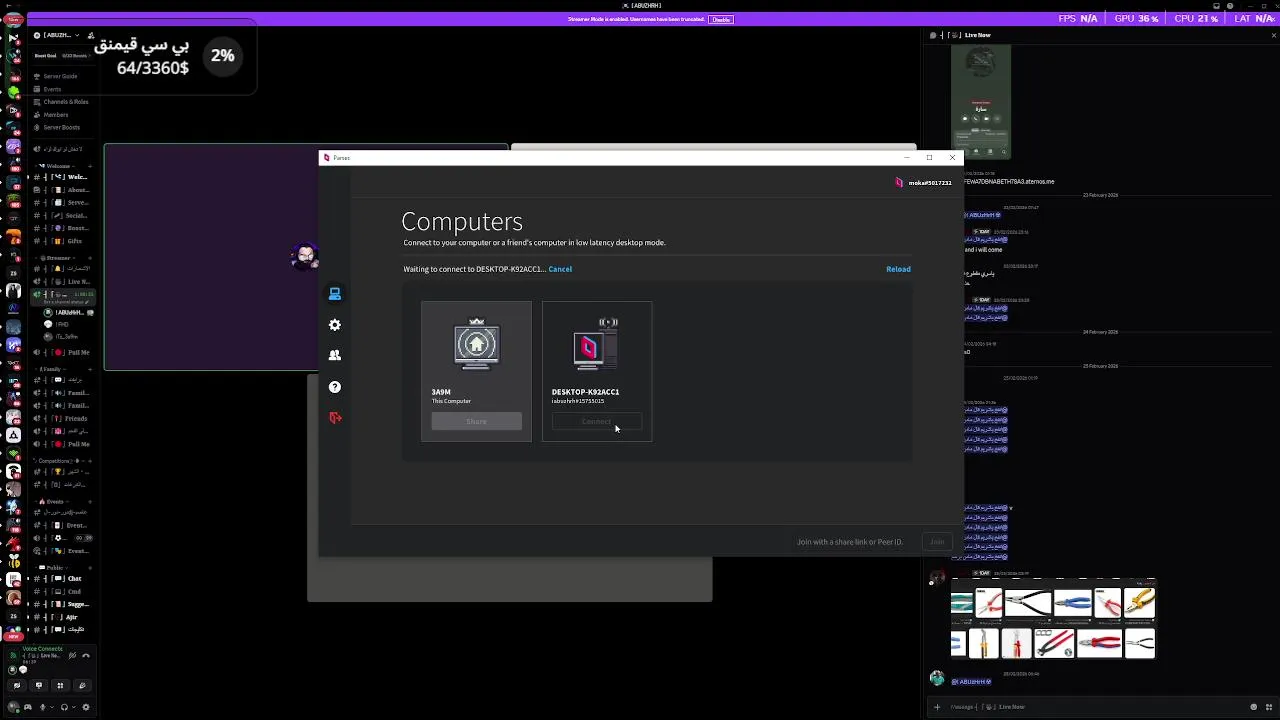Viewport: 1280px width, 720px height.
Task: Open Server Guide in Discord sidebar
Action: point(60,76)
